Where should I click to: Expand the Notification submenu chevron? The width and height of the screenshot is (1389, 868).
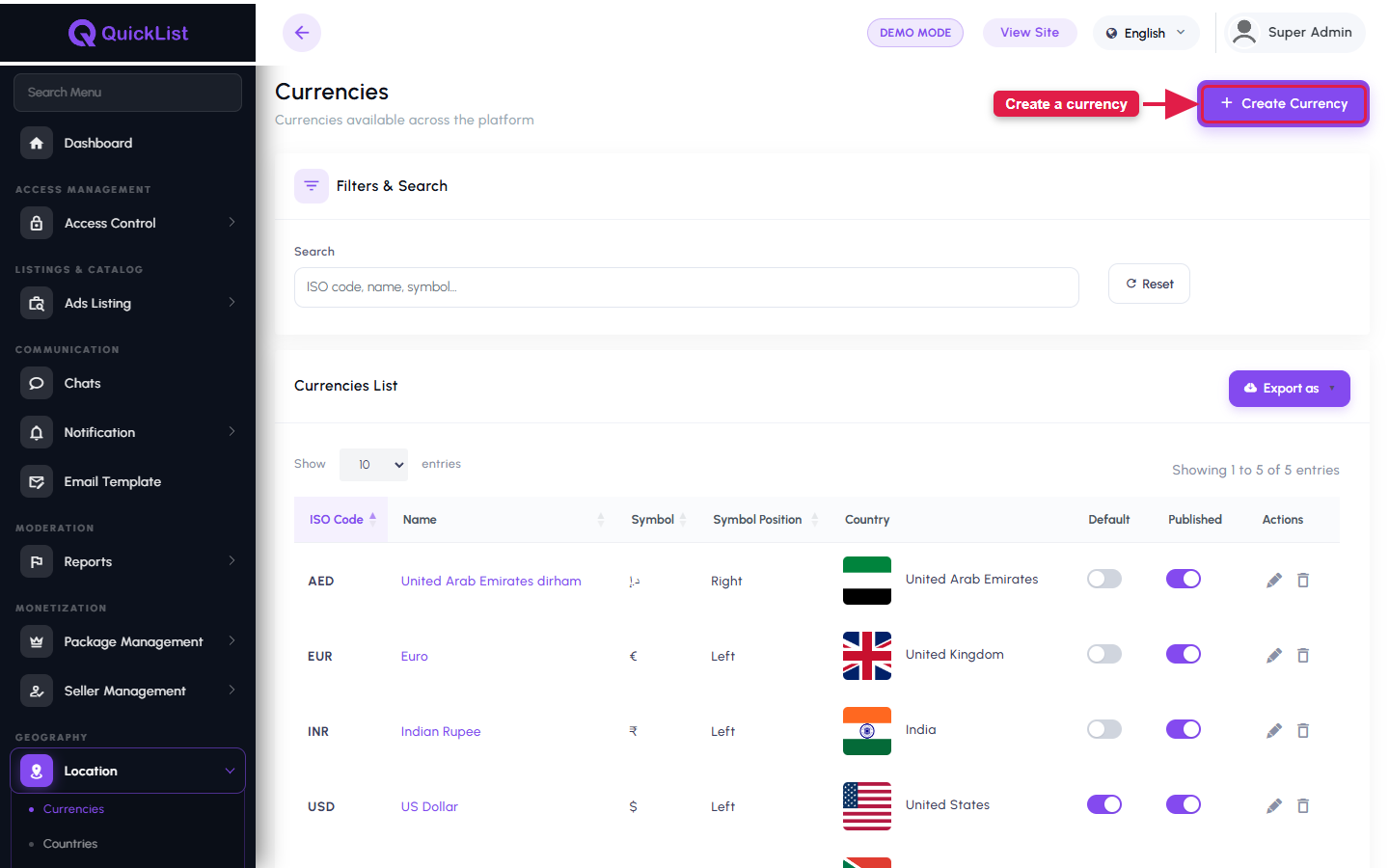pos(231,431)
